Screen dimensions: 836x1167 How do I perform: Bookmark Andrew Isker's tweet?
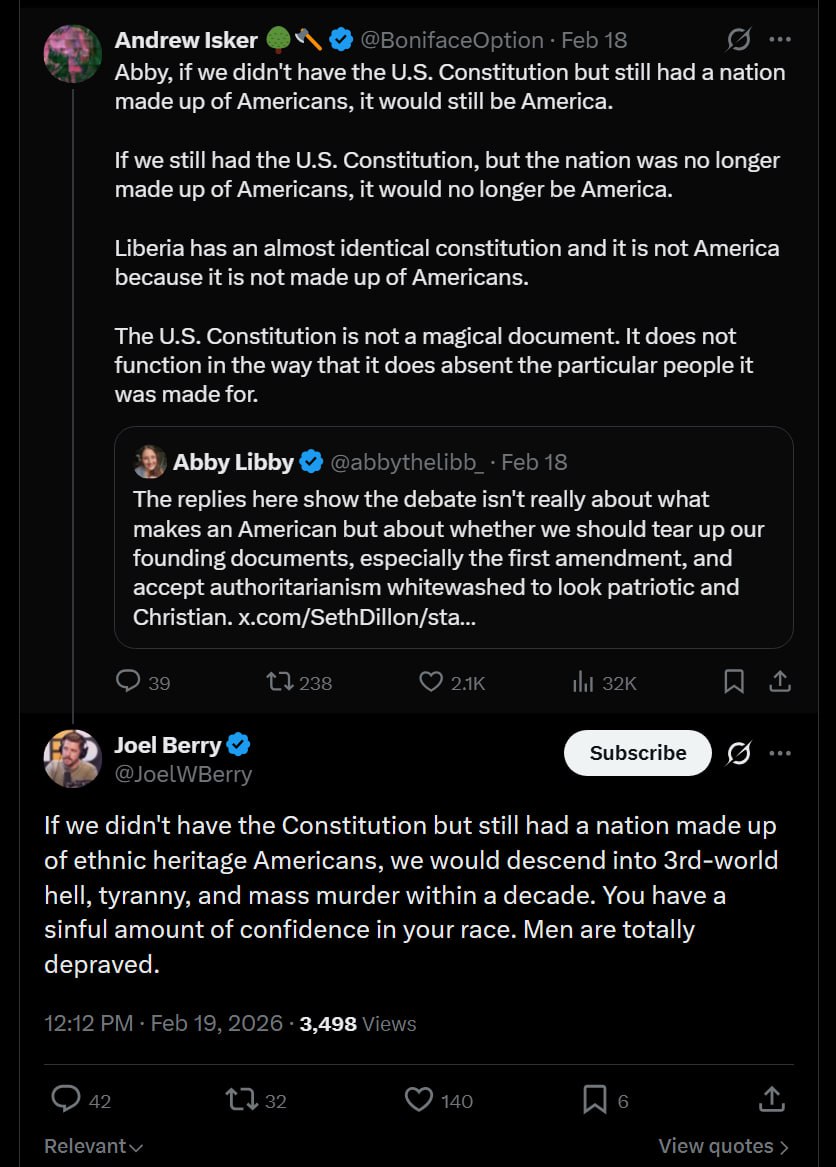pyautogui.click(x=734, y=682)
